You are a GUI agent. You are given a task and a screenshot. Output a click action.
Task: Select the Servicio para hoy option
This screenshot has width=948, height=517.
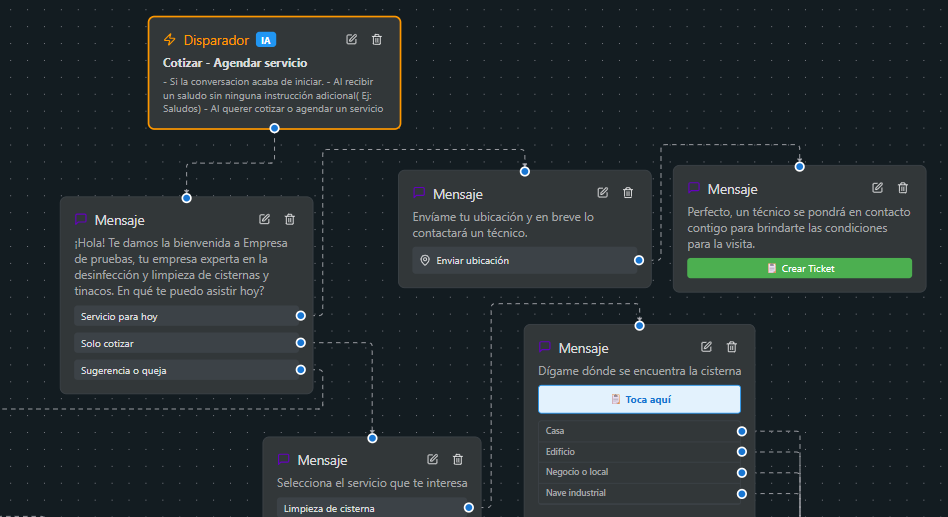[187, 316]
